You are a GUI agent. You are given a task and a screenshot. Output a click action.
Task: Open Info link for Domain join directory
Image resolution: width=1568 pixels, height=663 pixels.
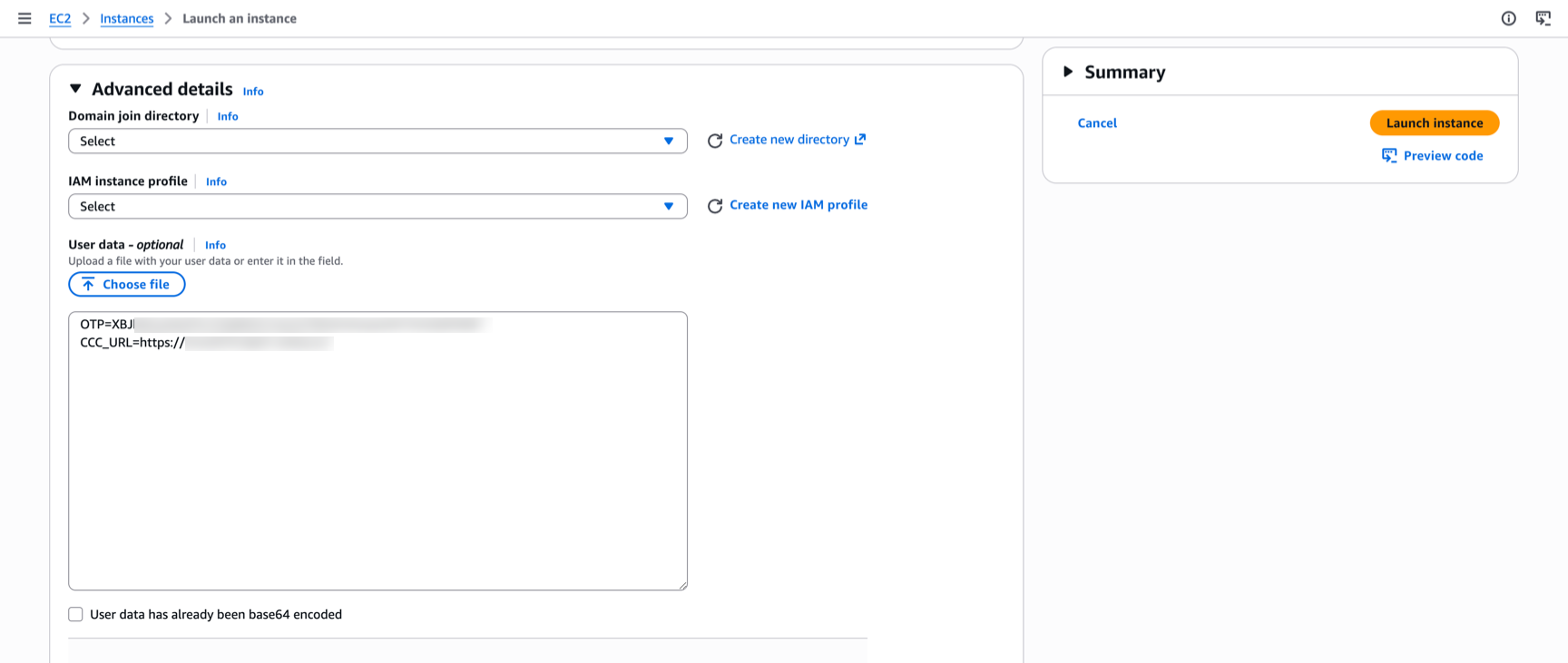[x=228, y=116]
